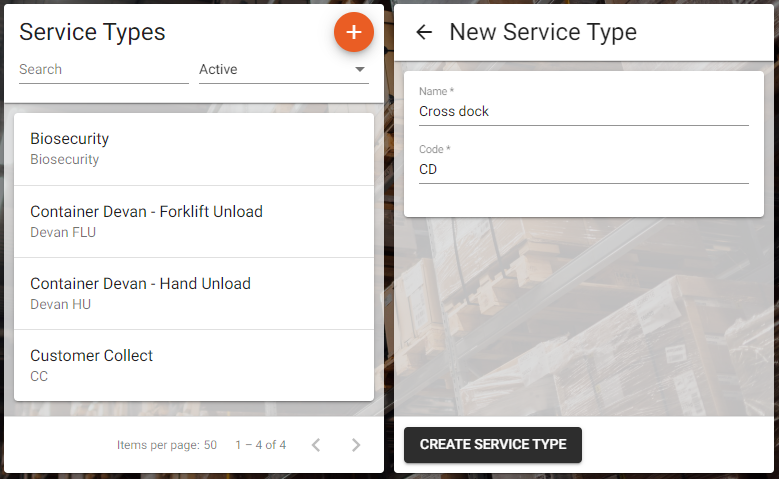The width and height of the screenshot is (779, 479).
Task: Open the Biosecurity service type
Action: click(194, 149)
